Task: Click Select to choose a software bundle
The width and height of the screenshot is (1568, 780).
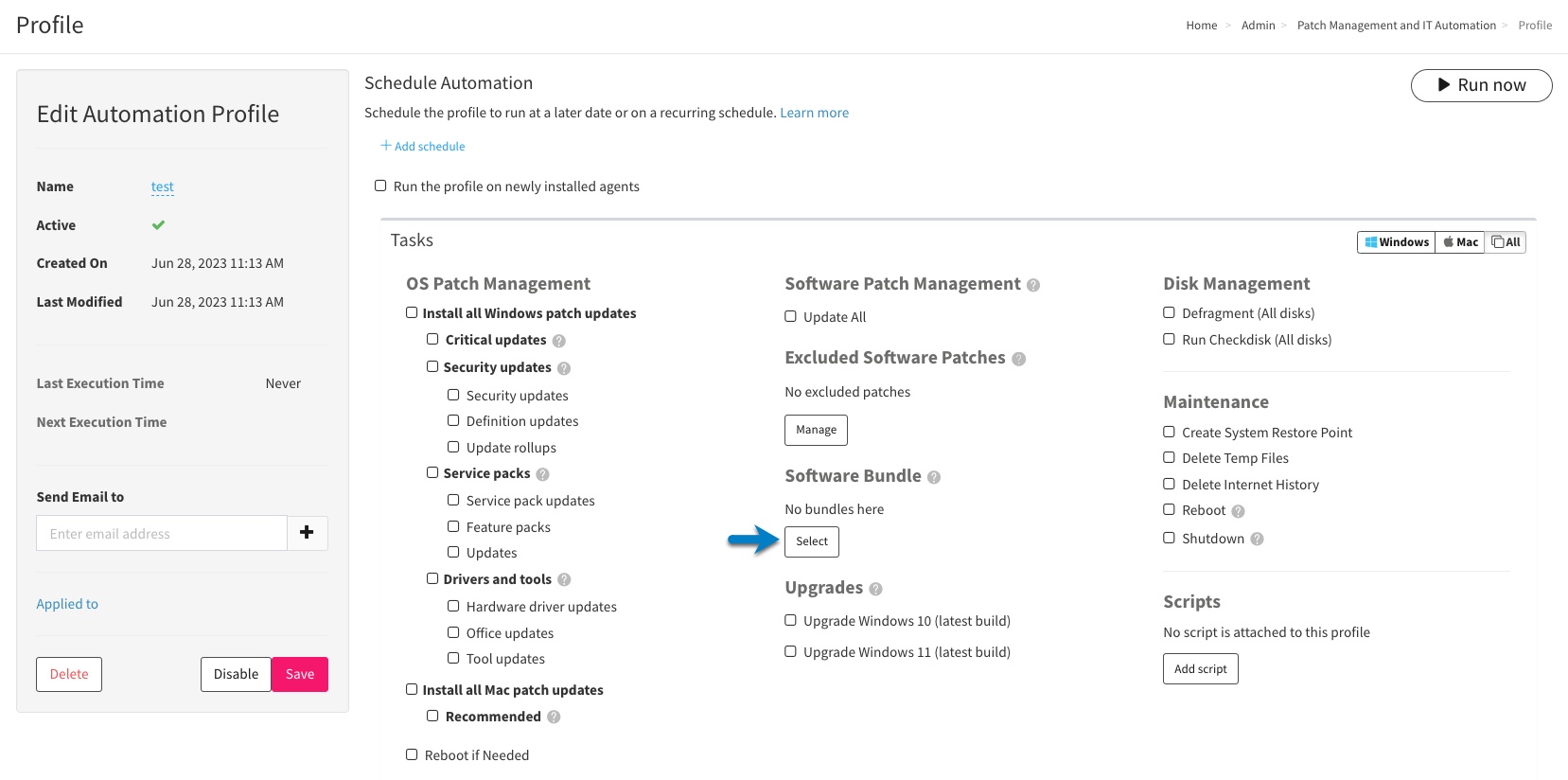Action: (811, 541)
